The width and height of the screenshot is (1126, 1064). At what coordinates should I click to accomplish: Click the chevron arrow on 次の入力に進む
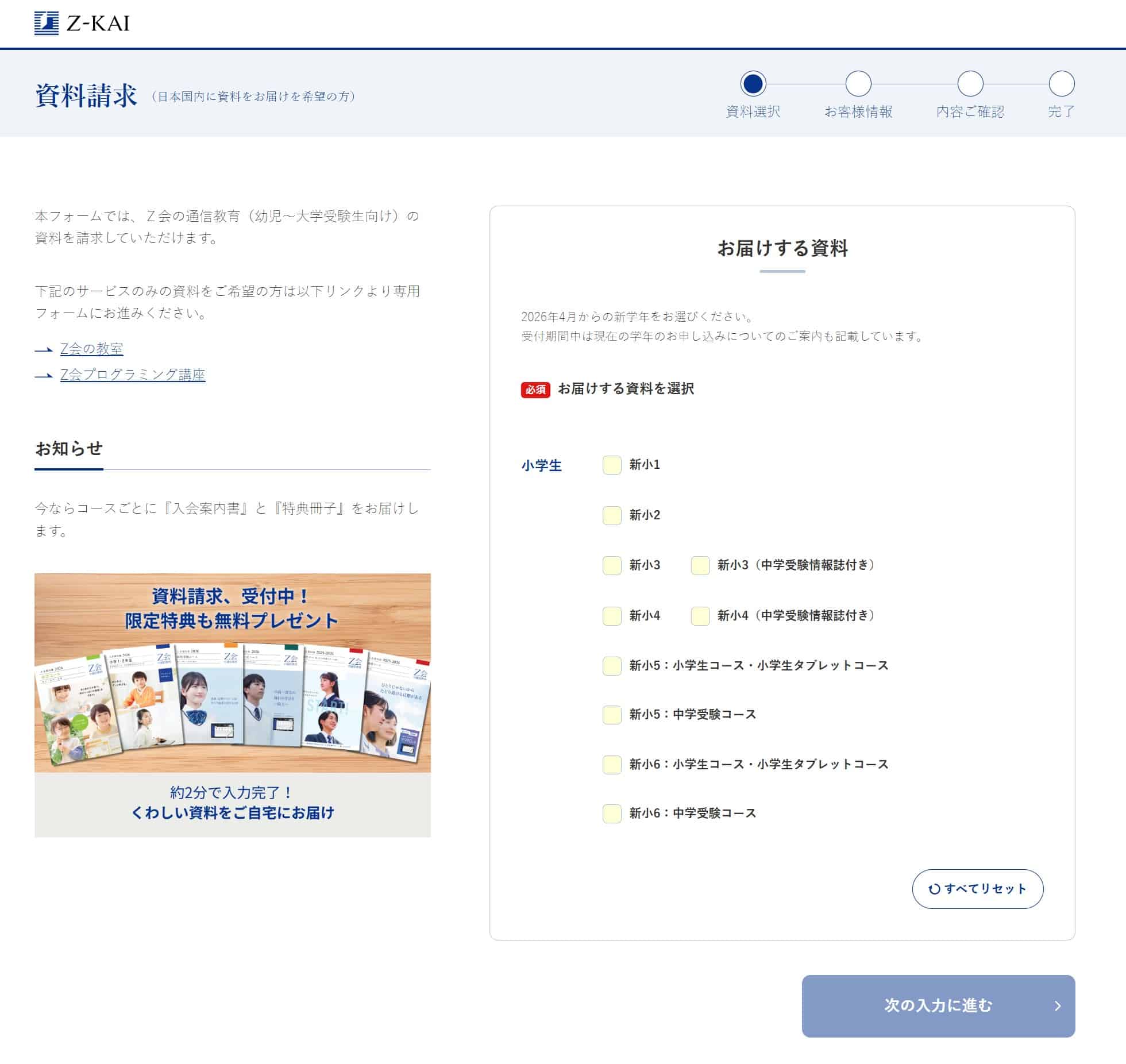pyautogui.click(x=1058, y=1006)
